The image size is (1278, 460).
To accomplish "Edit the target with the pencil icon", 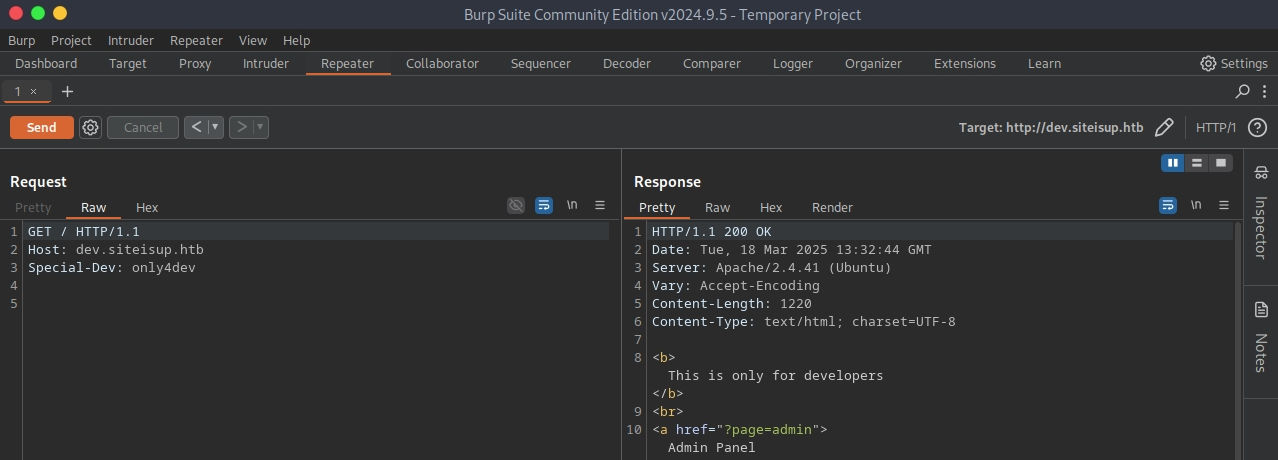I will 1164,127.
